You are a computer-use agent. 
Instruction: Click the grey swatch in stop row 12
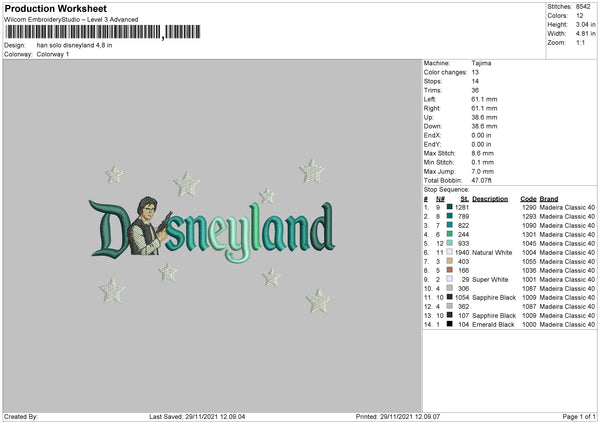[450, 306]
